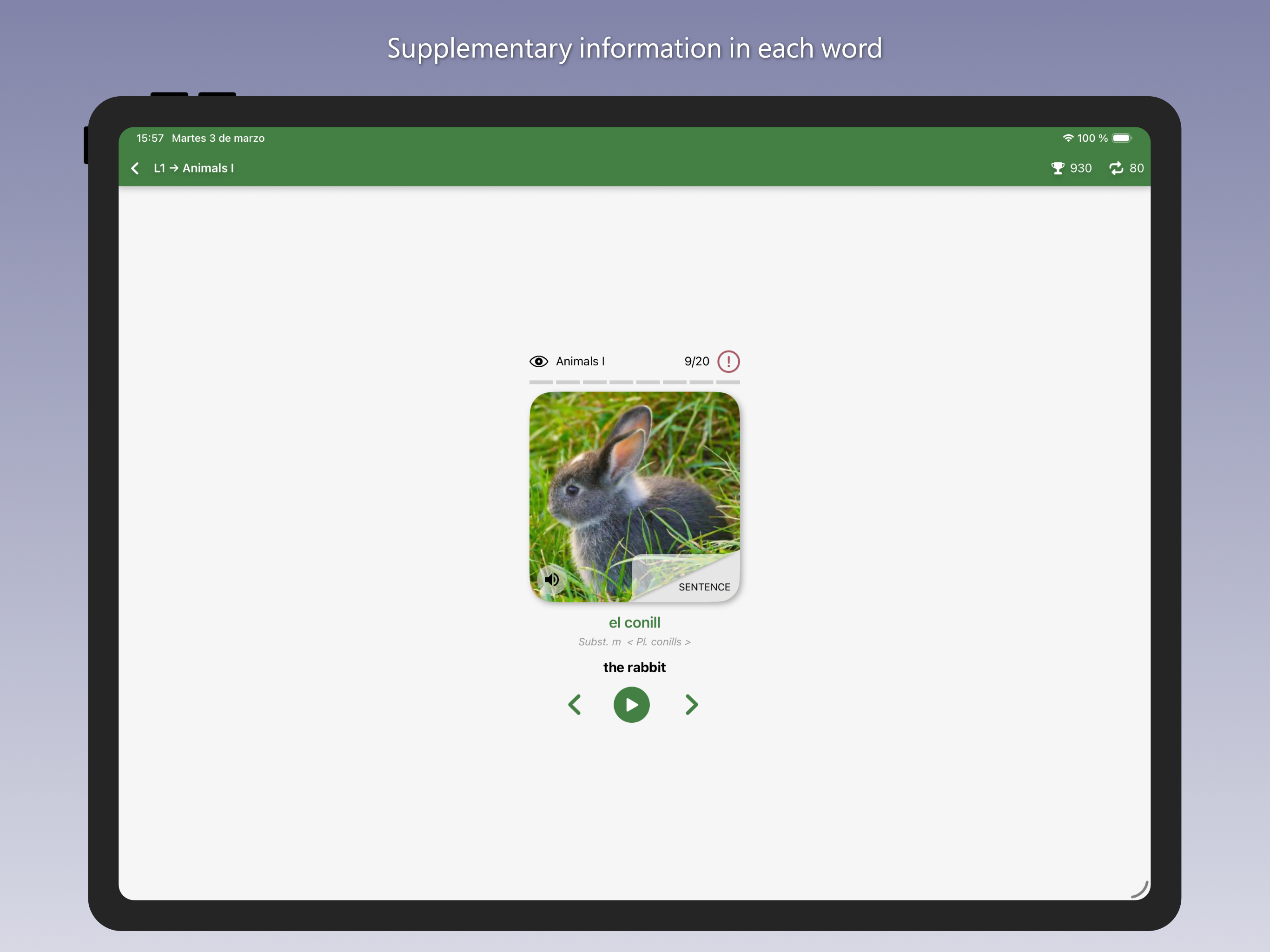Tap the date 'Martes 3 de marzo'
1270x952 pixels.
coord(218,138)
